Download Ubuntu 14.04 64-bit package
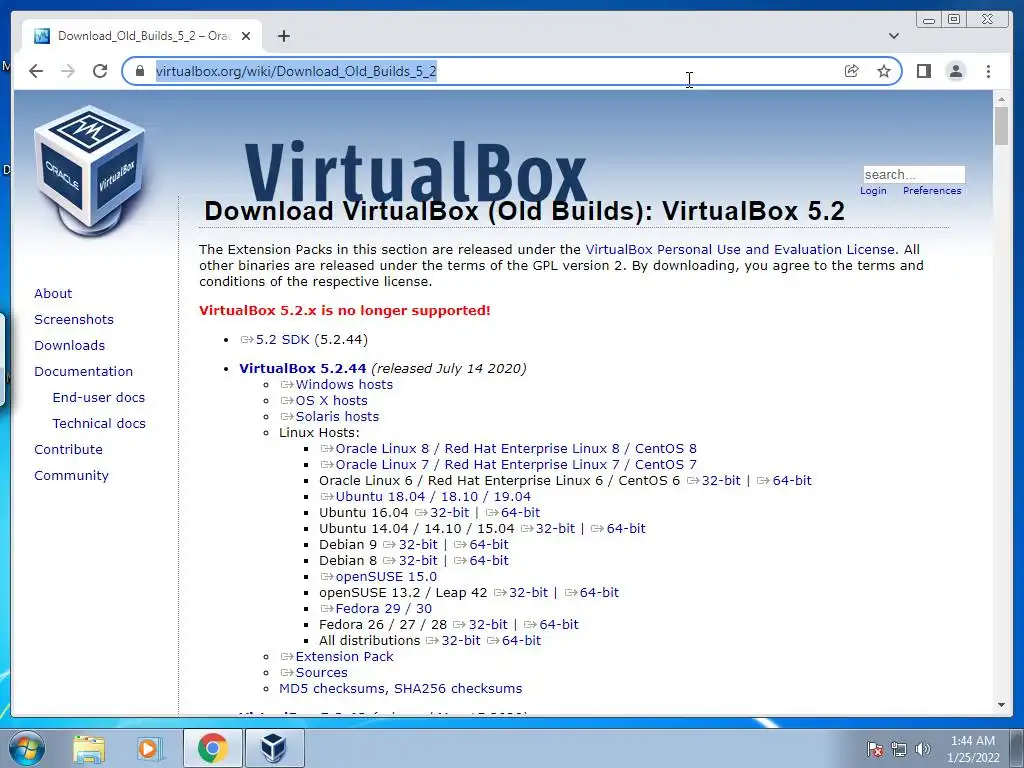 pyautogui.click(x=618, y=528)
